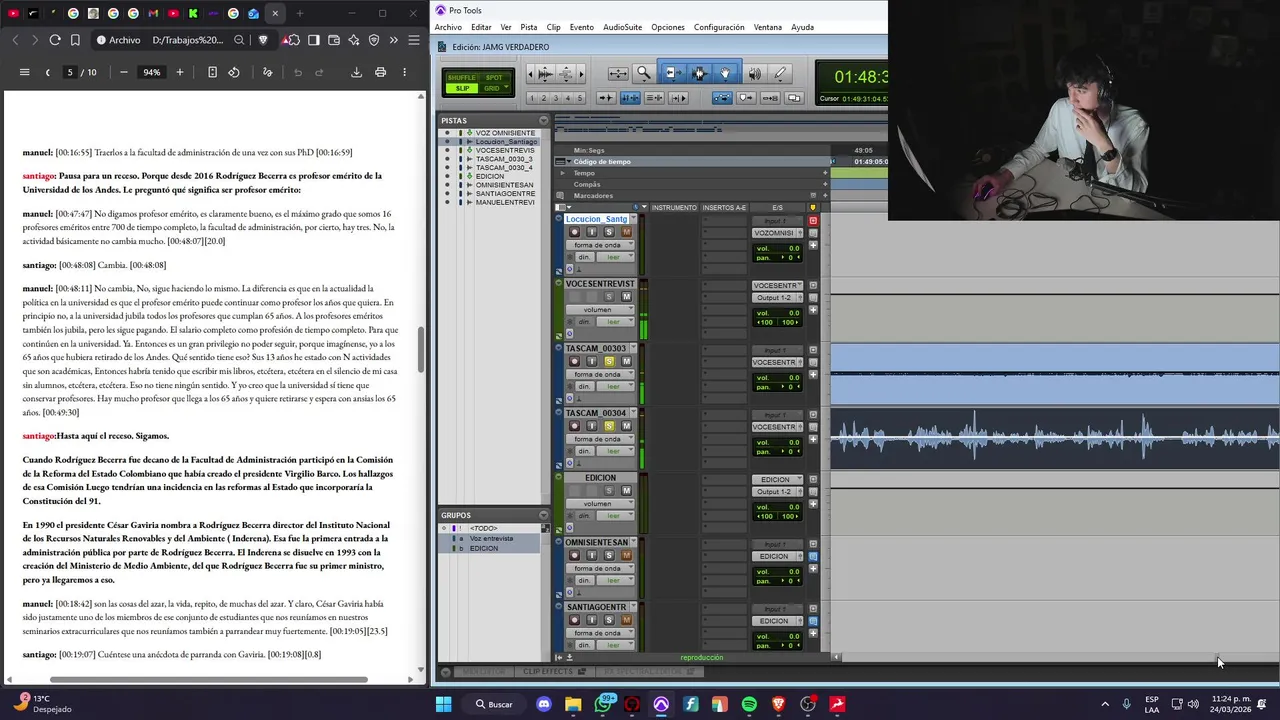
Task: Click the TASCAM_00304 waveform clip
Action: (x=1055, y=438)
